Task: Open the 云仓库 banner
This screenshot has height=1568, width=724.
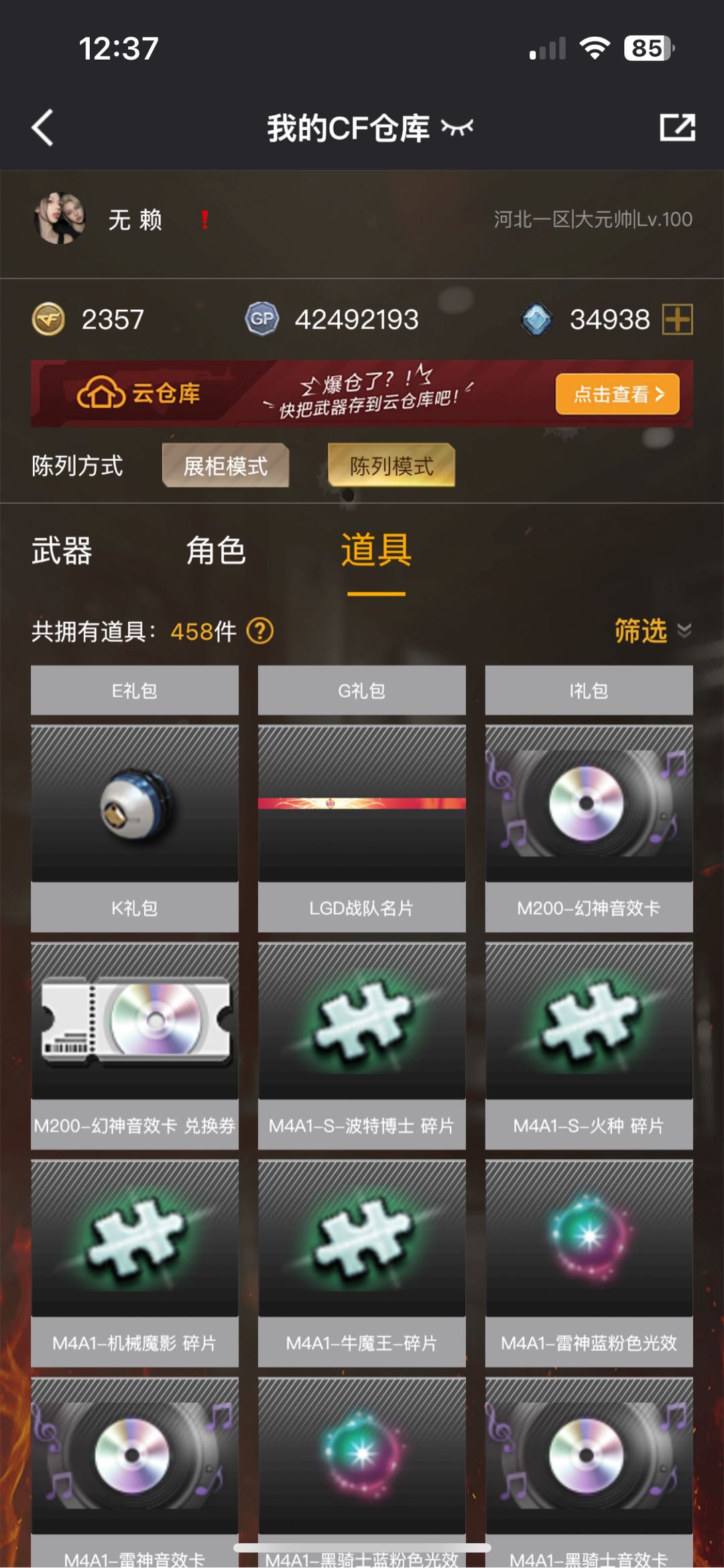Action: [362, 394]
